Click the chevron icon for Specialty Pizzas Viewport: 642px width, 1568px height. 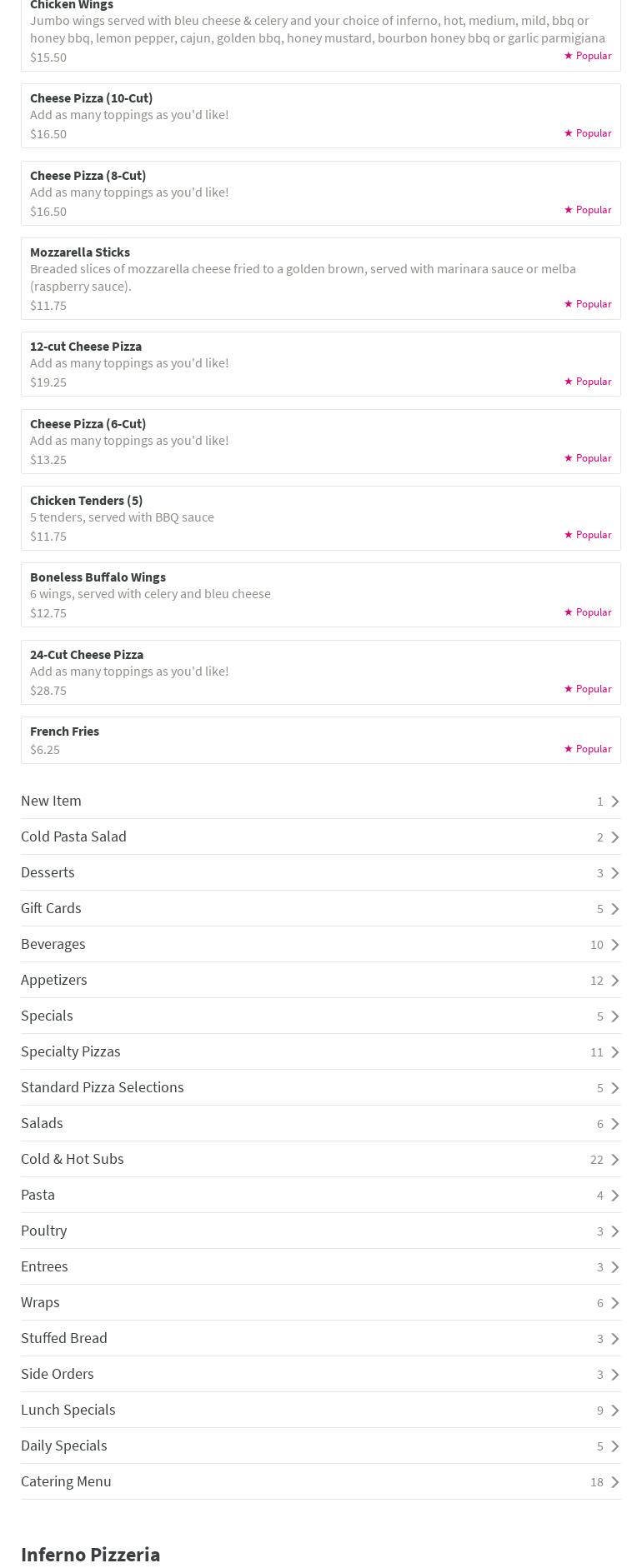click(615, 1052)
